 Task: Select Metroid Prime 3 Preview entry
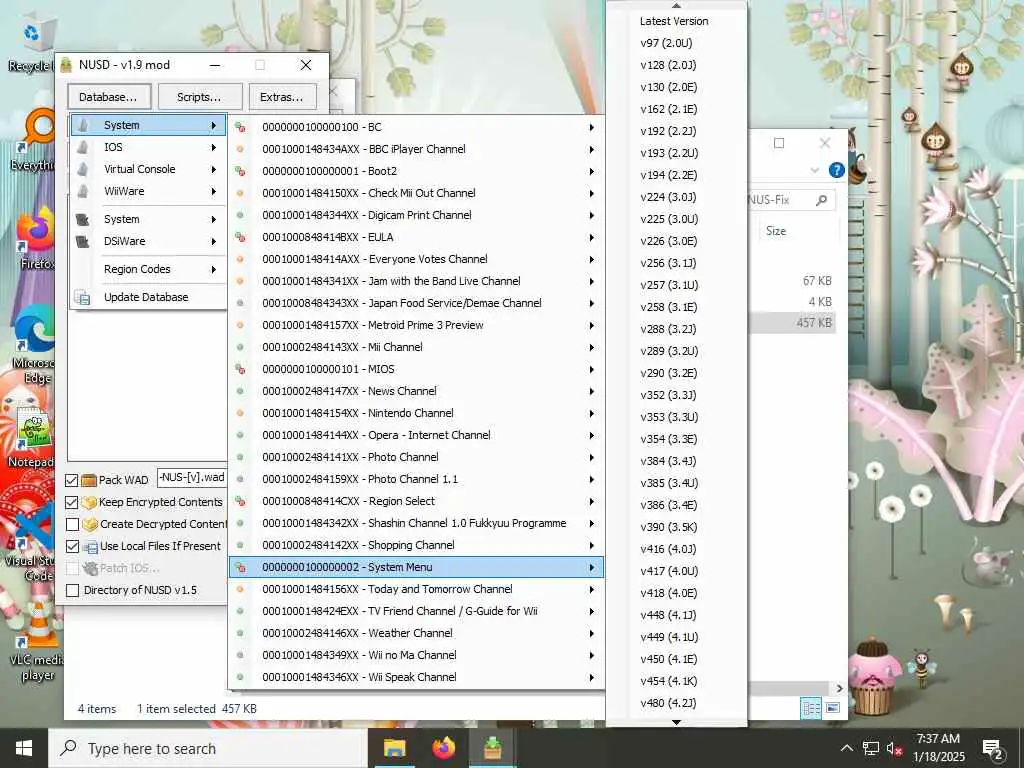pyautogui.click(x=416, y=325)
